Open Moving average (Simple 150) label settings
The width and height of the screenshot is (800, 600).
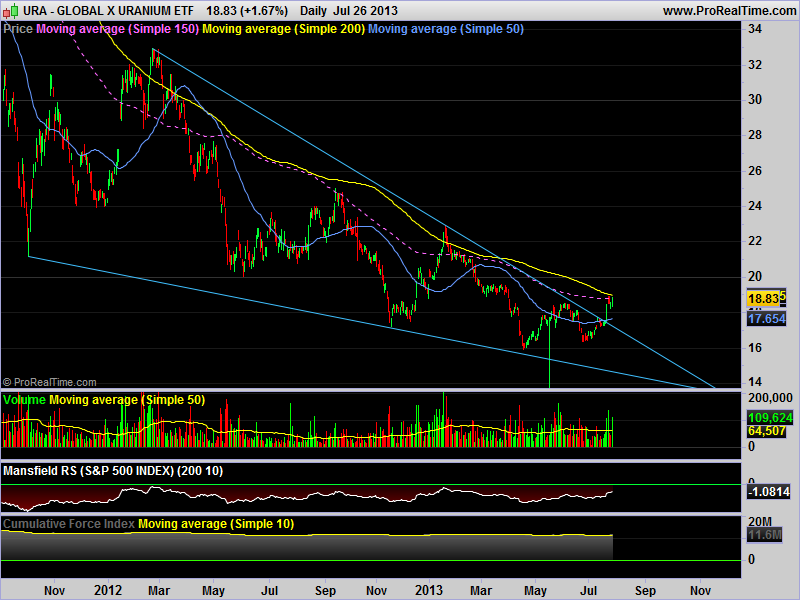click(x=117, y=29)
